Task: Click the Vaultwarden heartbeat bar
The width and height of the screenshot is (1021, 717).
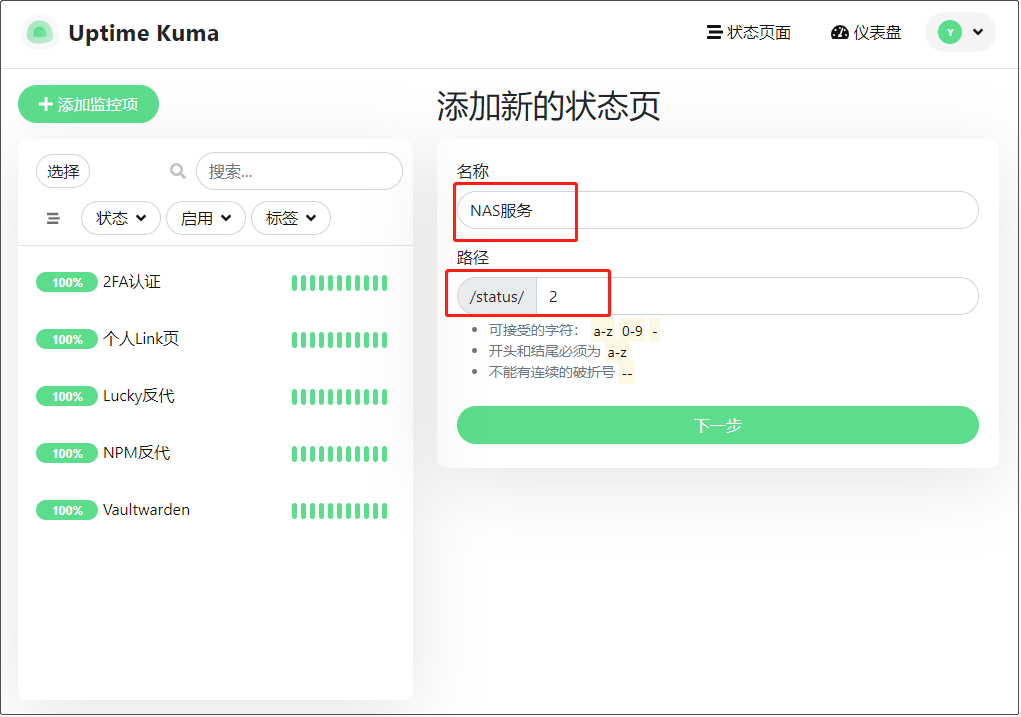Action: pos(339,511)
